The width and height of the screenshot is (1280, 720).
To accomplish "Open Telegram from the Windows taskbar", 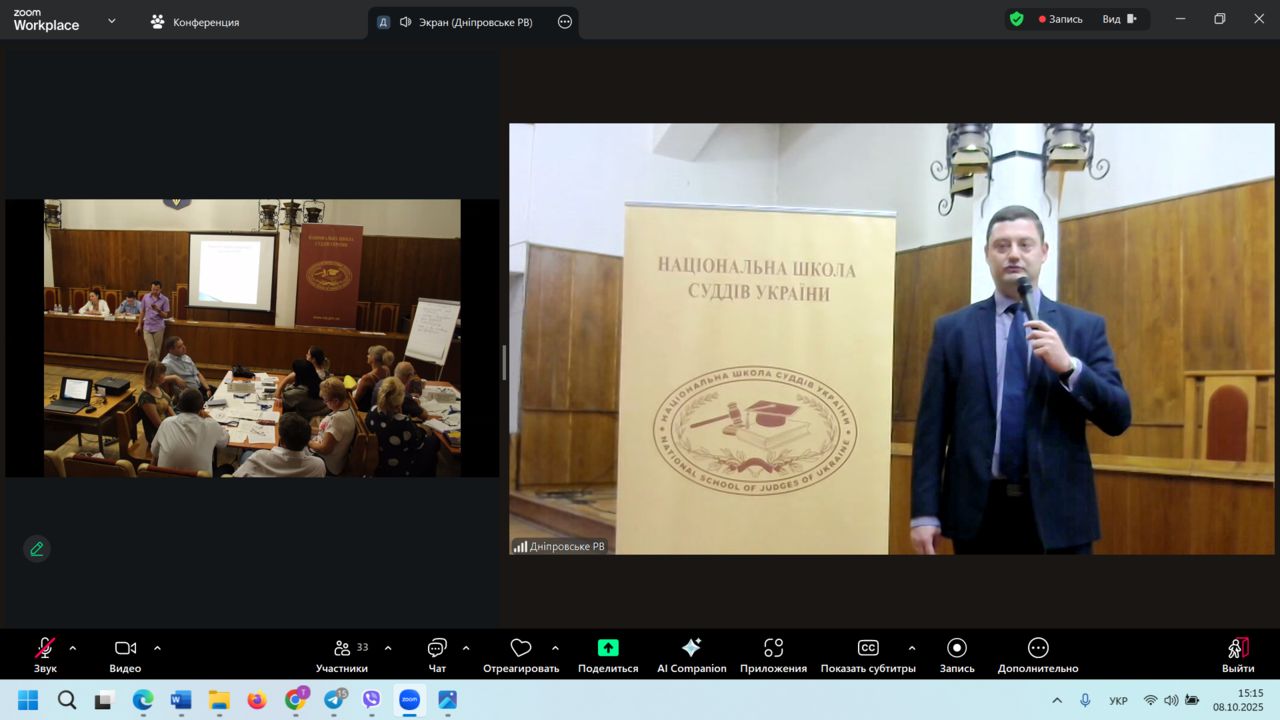I will pyautogui.click(x=334, y=700).
